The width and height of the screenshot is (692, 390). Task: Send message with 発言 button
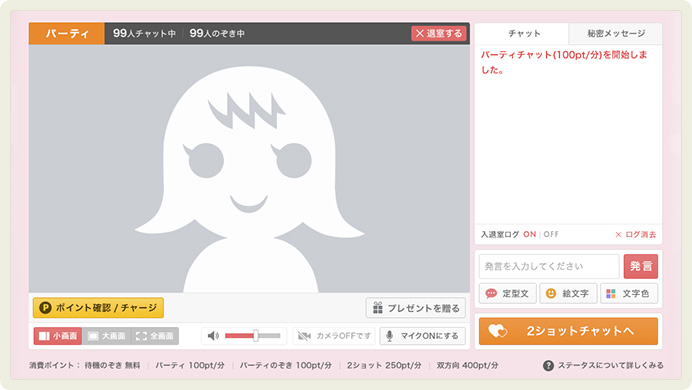point(640,266)
